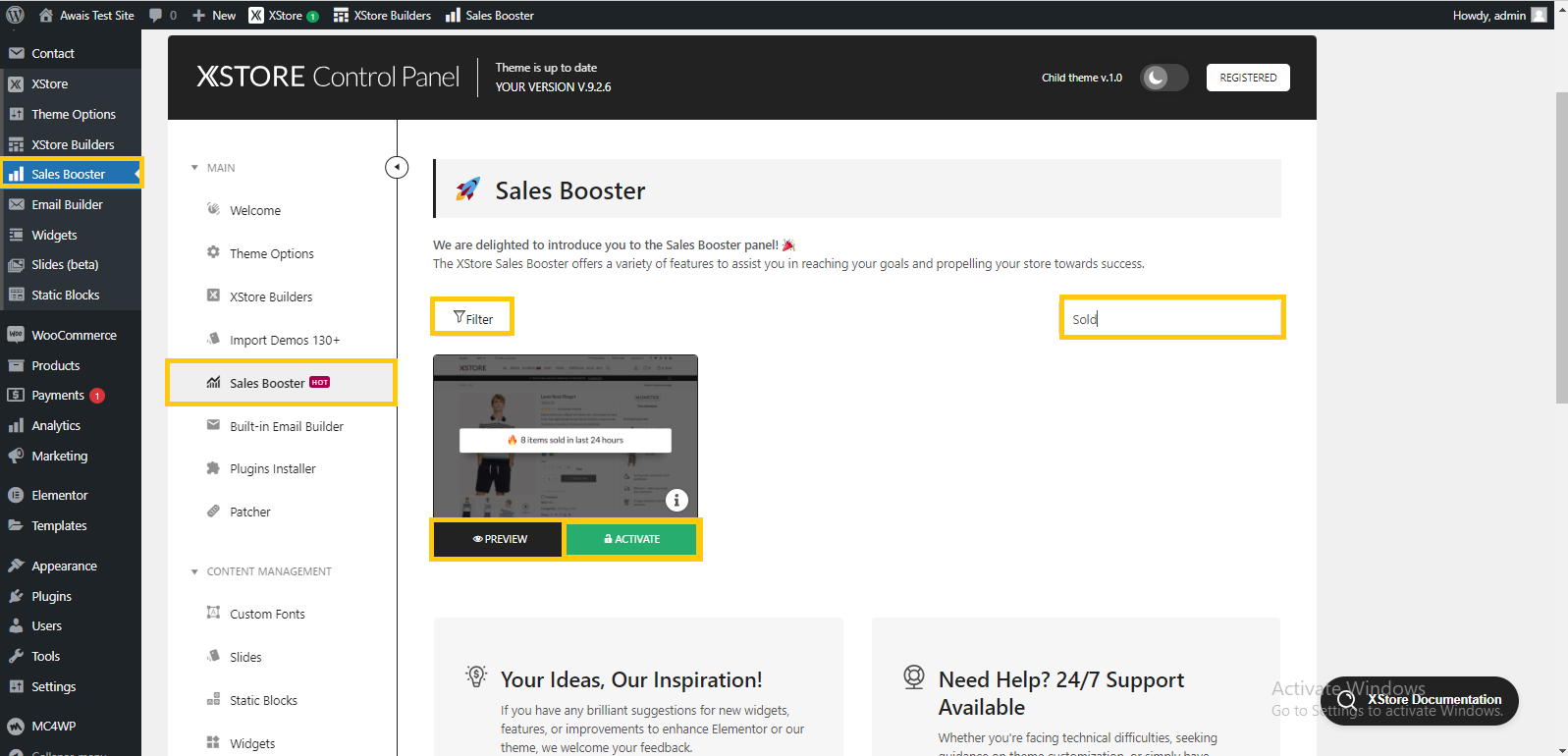Click the search field containing Sold
The image size is (1568, 756).
(x=1172, y=318)
